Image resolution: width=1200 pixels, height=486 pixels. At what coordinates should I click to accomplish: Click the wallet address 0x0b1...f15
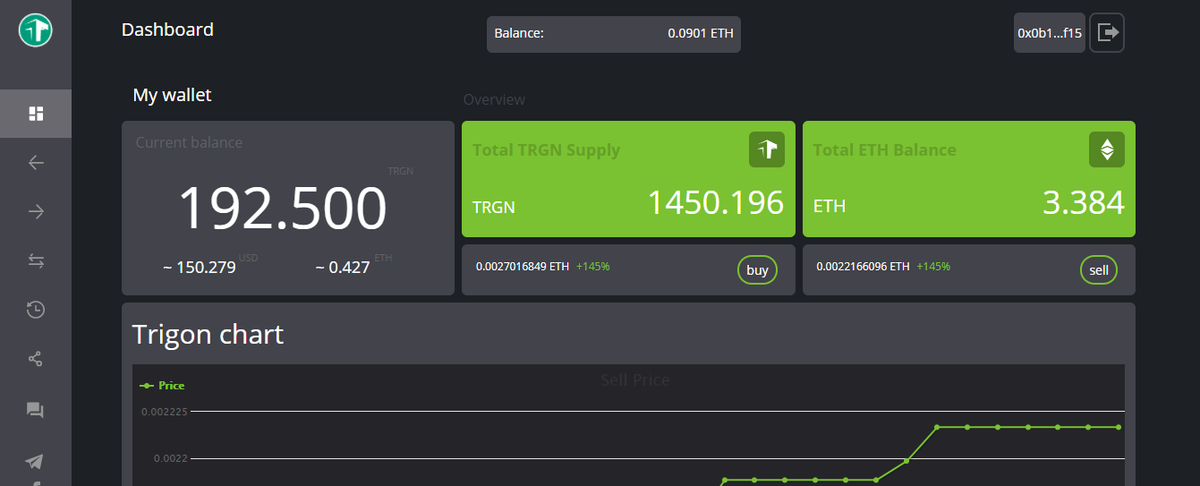(x=1050, y=33)
